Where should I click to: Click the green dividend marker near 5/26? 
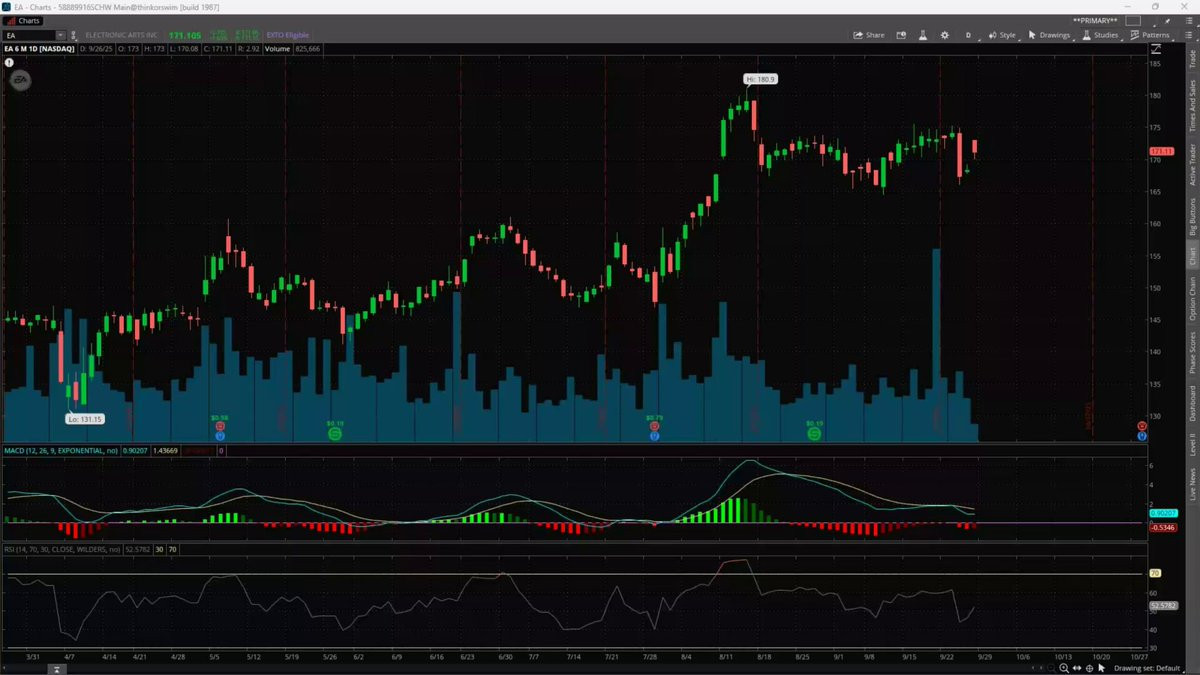(335, 434)
